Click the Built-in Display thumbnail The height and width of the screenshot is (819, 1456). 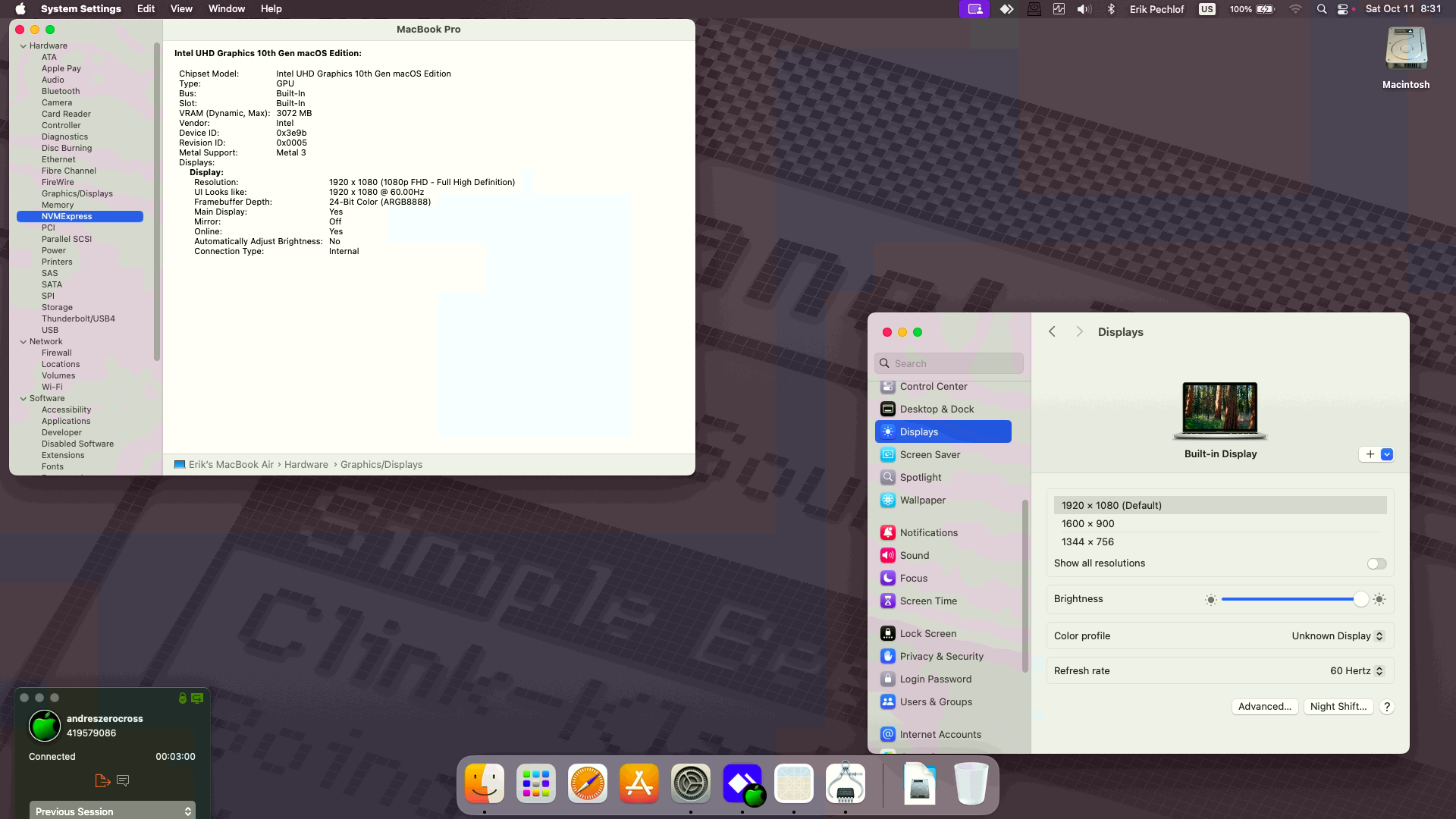1220,411
